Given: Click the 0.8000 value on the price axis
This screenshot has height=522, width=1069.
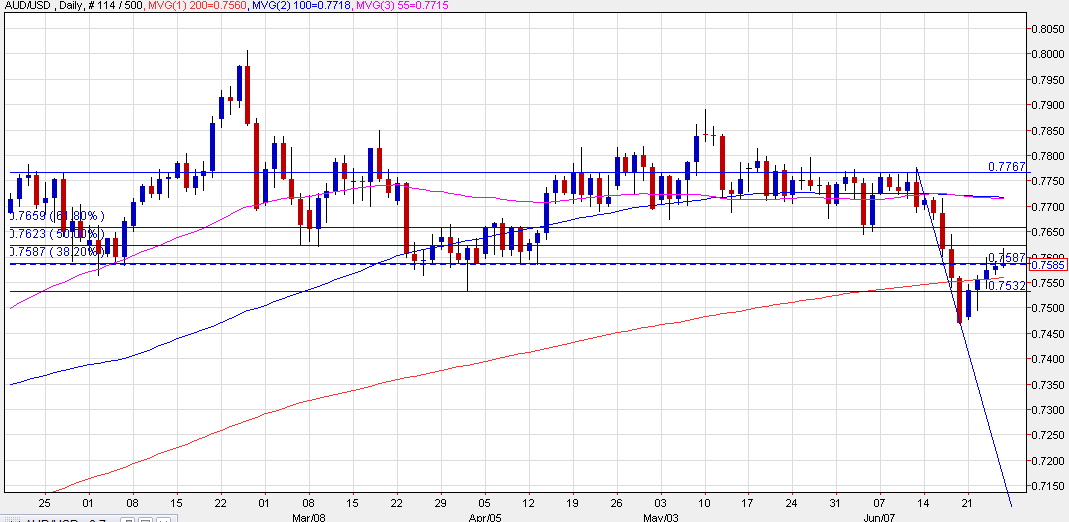Looking at the screenshot, I should tap(1047, 28).
